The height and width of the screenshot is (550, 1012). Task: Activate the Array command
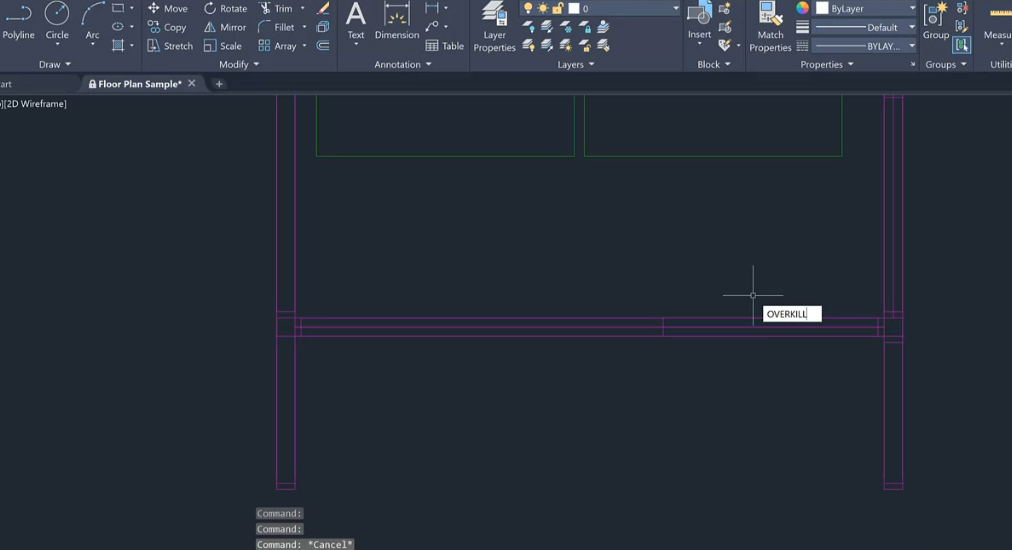pos(278,46)
